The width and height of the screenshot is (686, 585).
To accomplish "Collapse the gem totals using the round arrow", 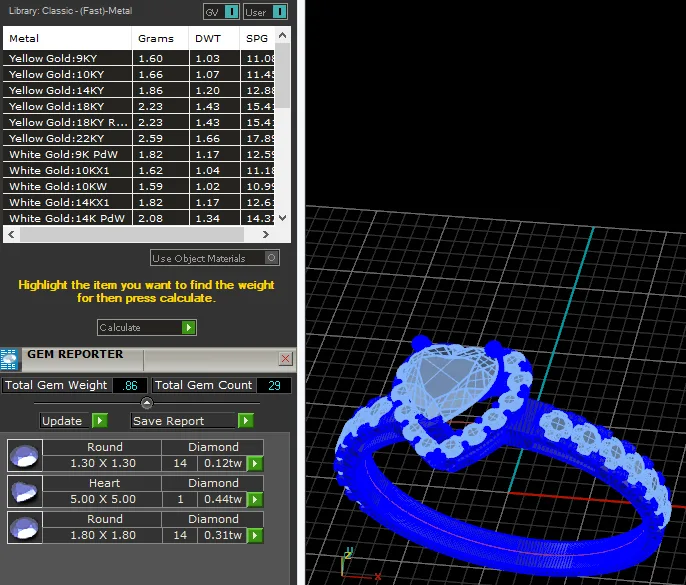I will pyautogui.click(x=147, y=403).
